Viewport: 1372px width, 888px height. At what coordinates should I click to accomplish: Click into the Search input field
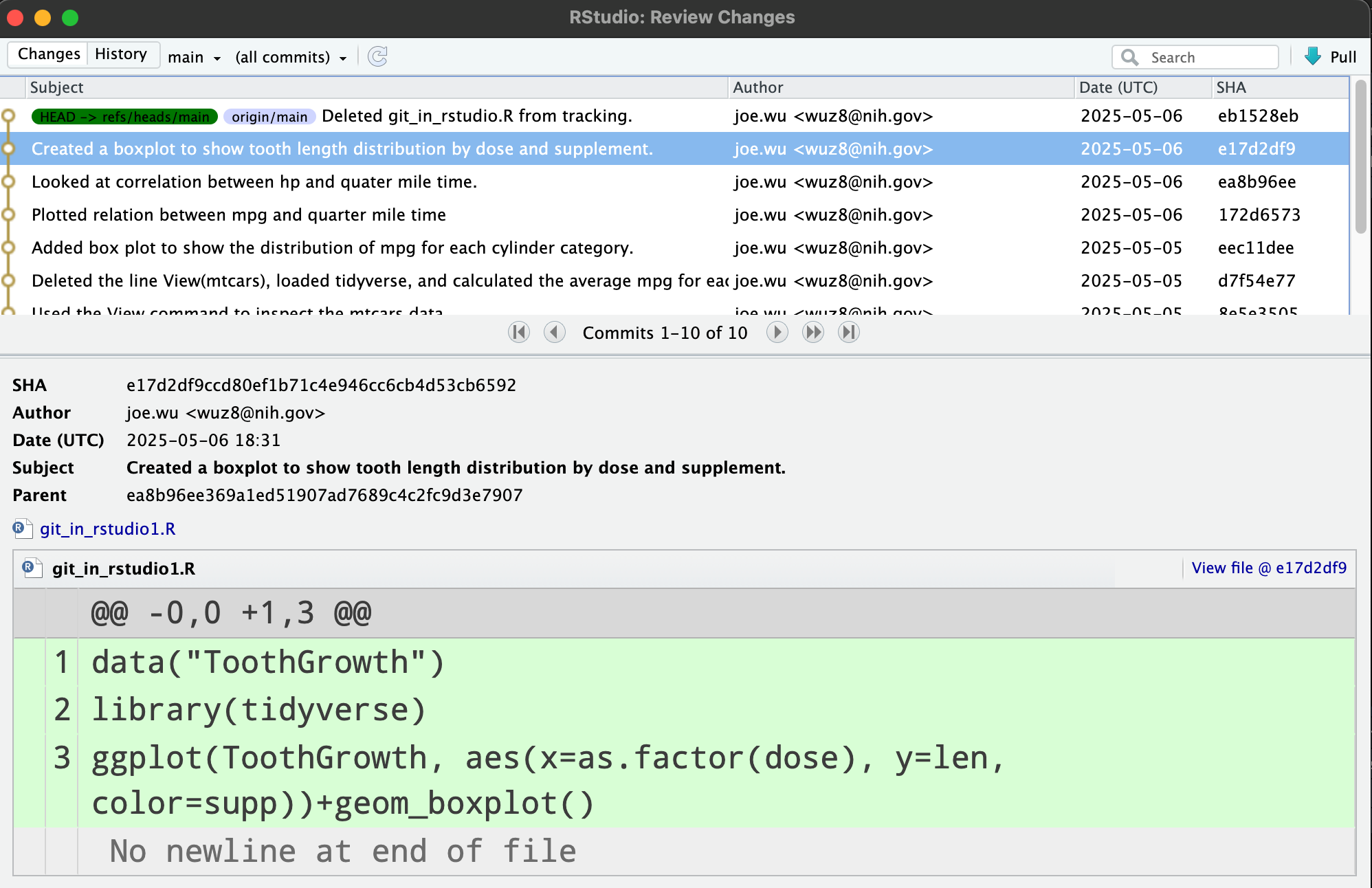point(1210,57)
